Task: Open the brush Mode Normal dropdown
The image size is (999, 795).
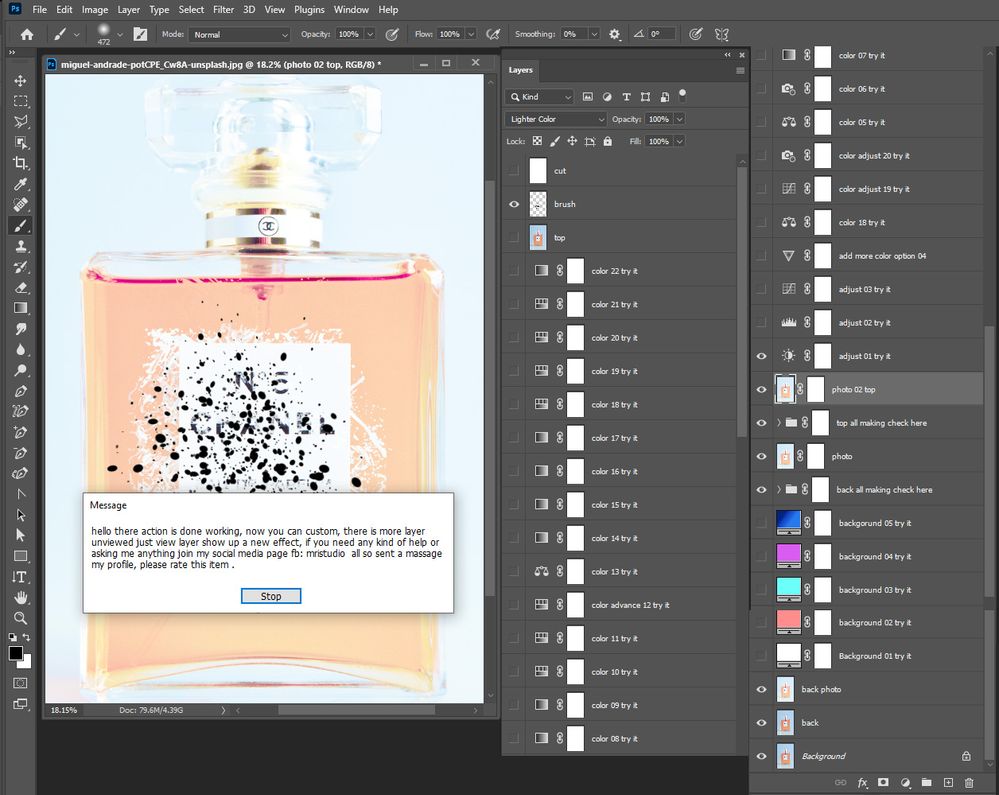Action: (x=239, y=34)
